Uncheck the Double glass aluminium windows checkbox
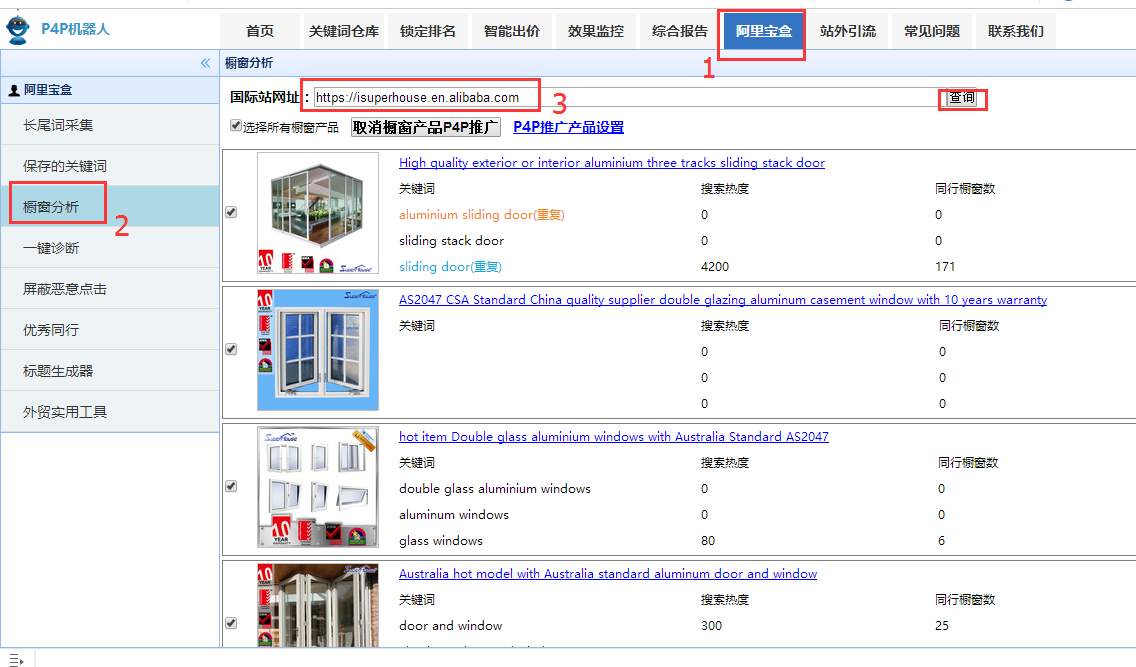 click(x=231, y=486)
